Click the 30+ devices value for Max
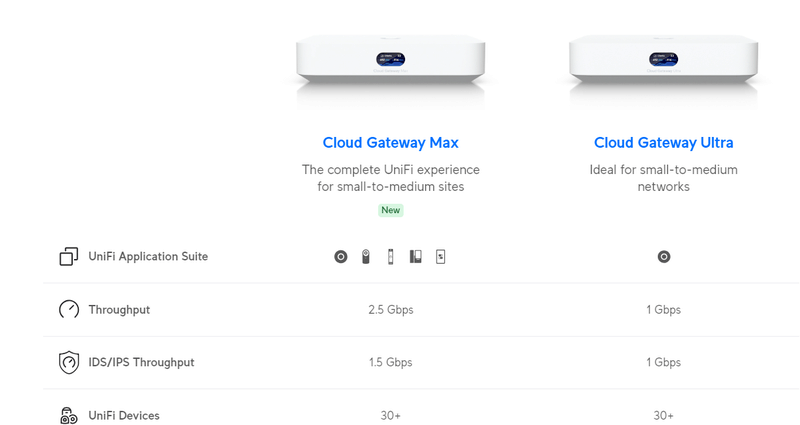The width and height of the screenshot is (800, 425). coord(391,416)
